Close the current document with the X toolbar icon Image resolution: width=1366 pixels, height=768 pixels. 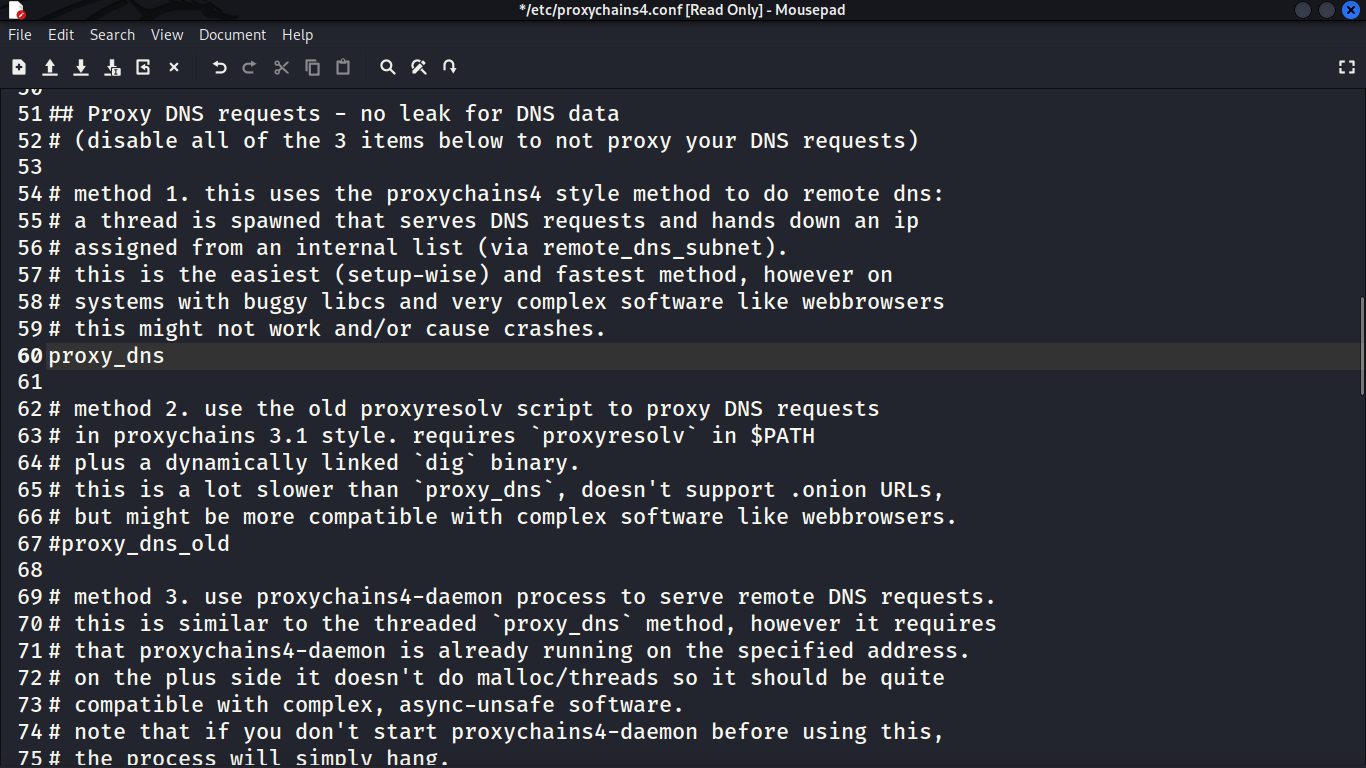pyautogui.click(x=174, y=67)
